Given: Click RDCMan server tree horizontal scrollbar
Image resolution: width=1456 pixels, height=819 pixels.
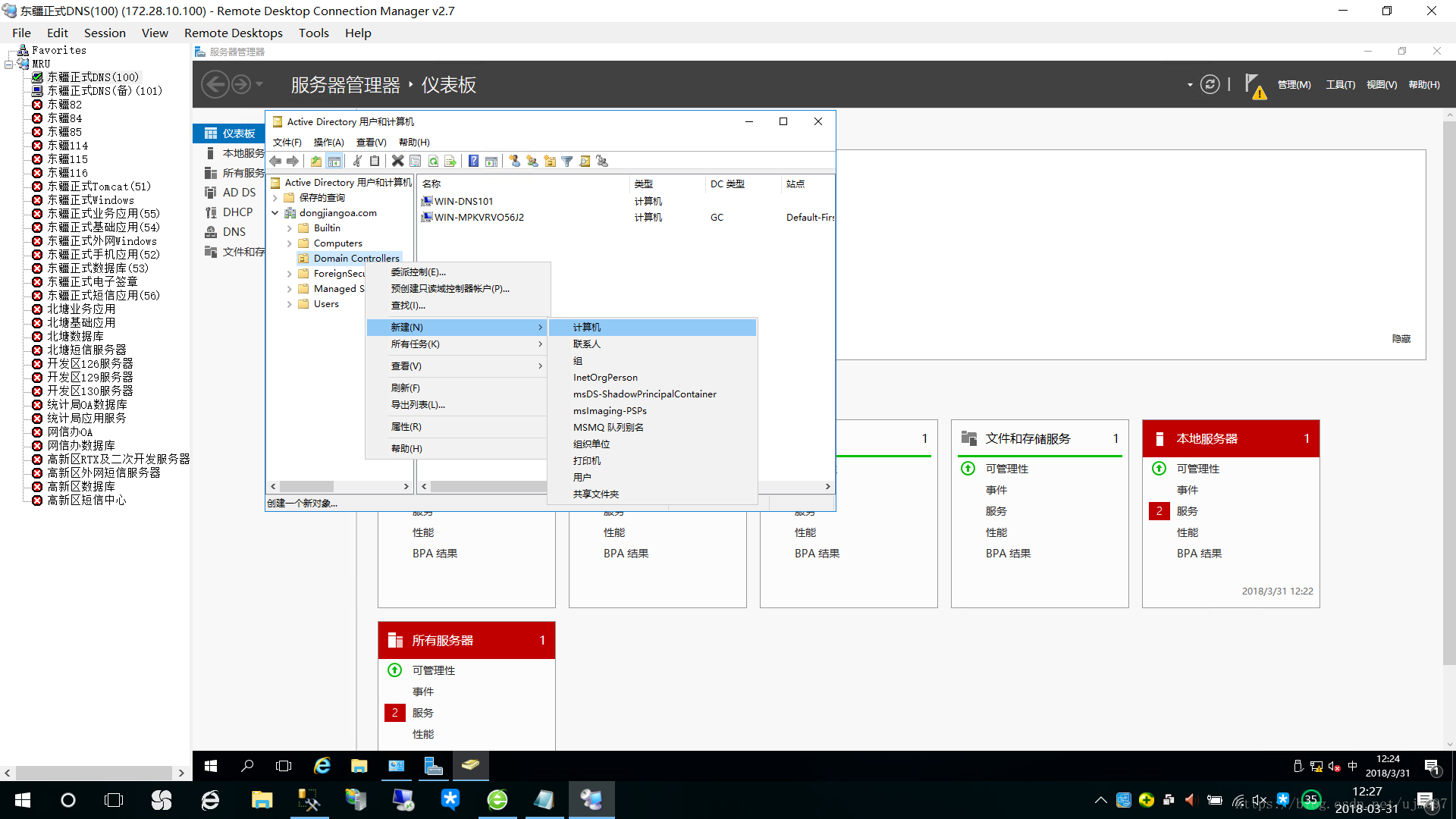Looking at the screenshot, I should click(94, 773).
